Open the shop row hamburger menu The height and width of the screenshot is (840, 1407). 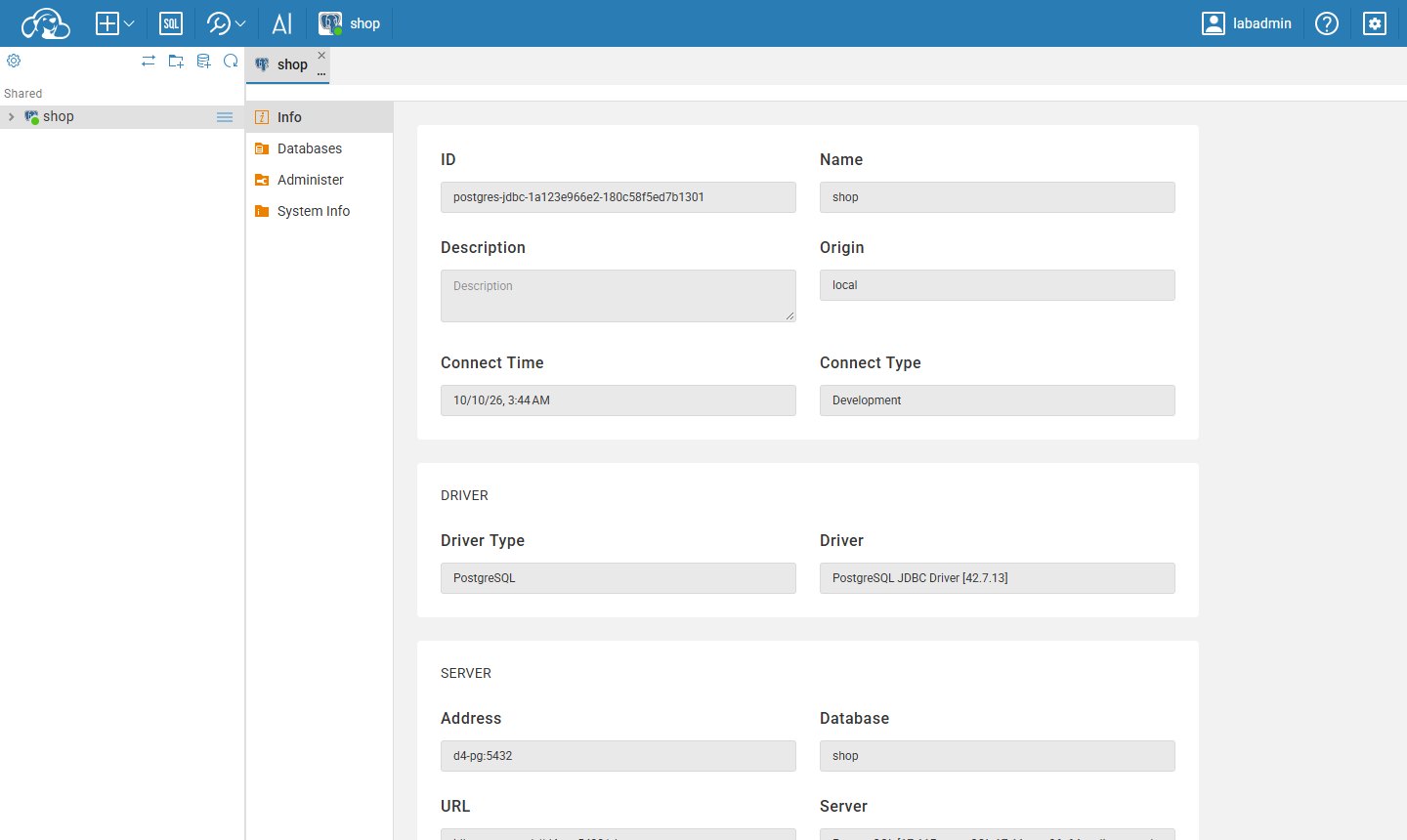(x=225, y=117)
